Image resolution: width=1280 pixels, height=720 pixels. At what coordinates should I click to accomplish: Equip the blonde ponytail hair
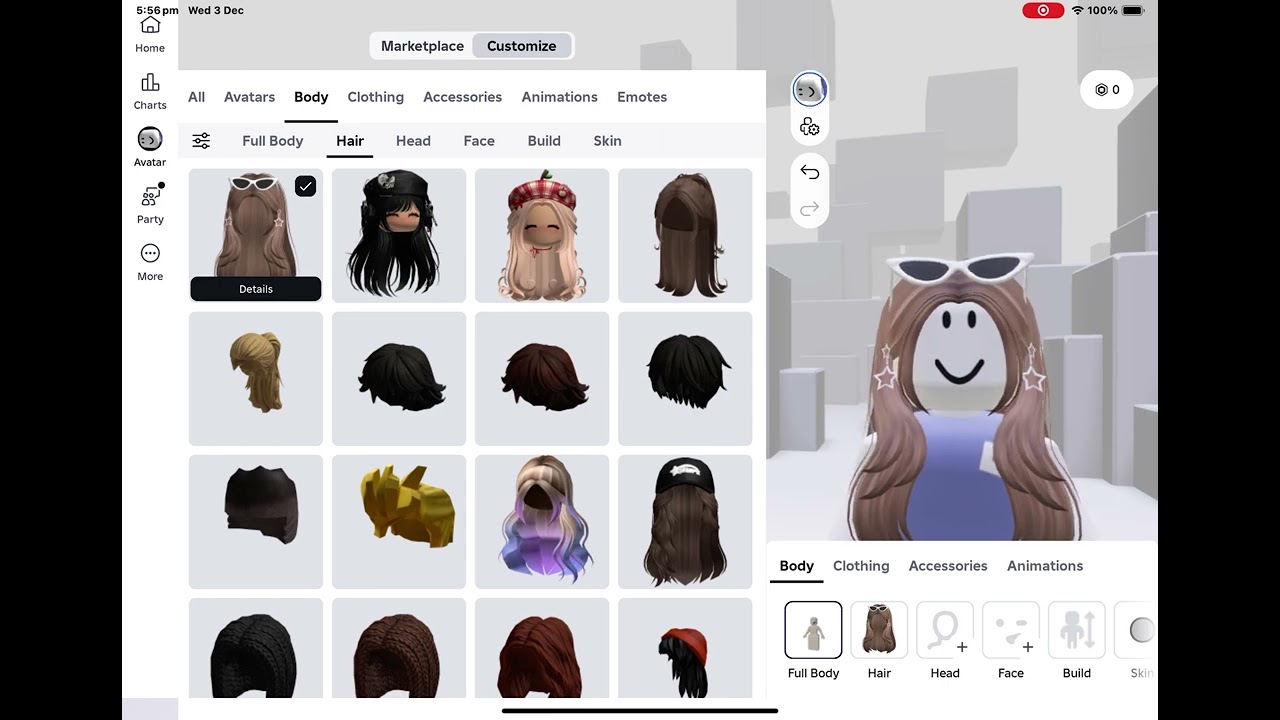[x=256, y=379]
